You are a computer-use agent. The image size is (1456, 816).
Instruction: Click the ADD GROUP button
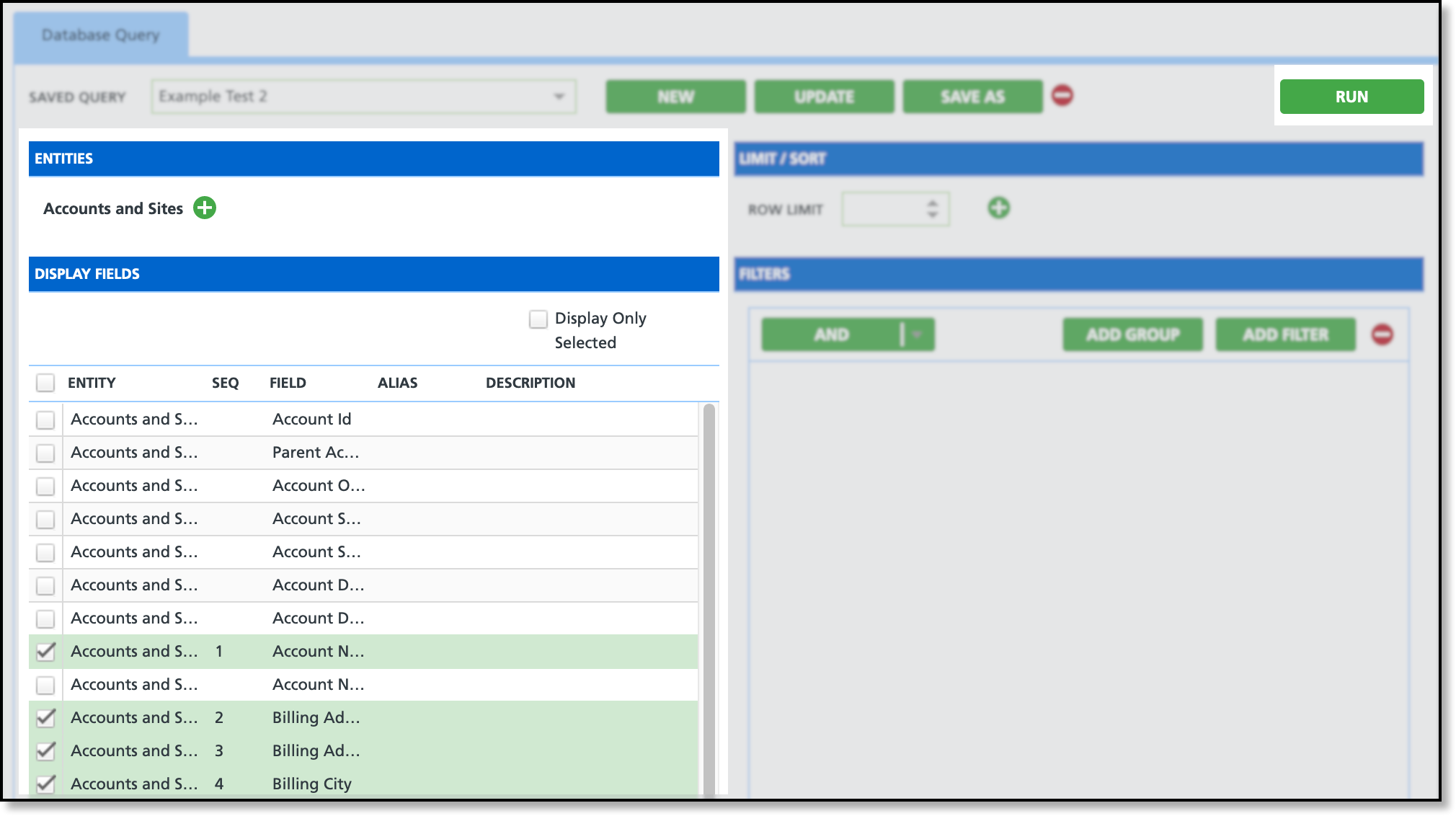(x=1132, y=334)
